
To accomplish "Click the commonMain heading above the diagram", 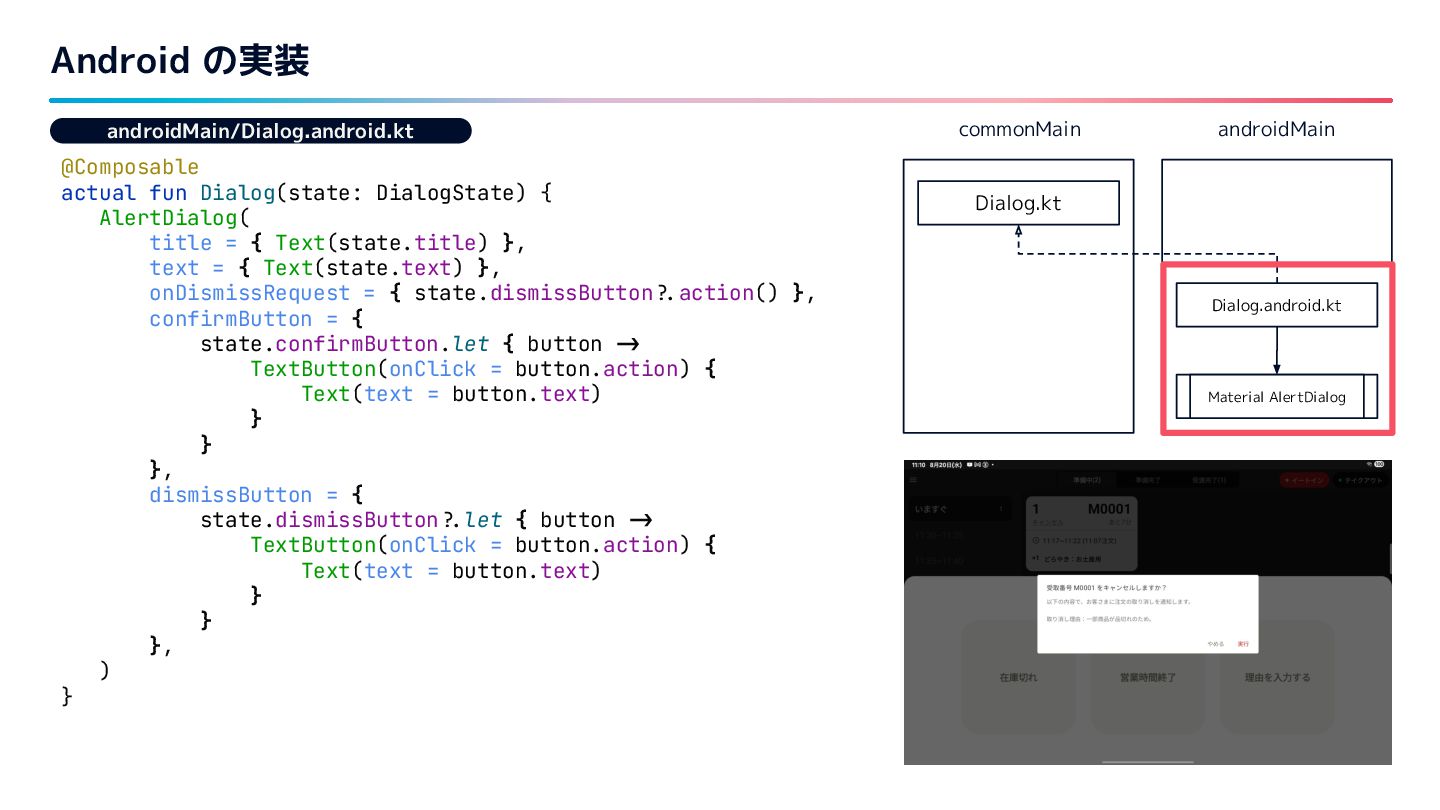I will click(1019, 129).
